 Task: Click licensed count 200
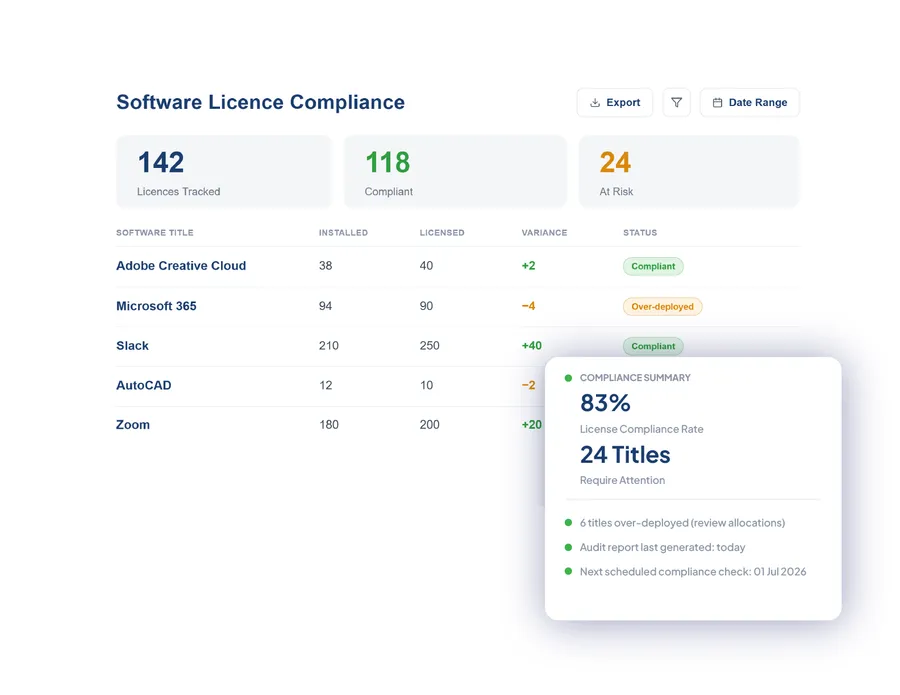click(430, 425)
